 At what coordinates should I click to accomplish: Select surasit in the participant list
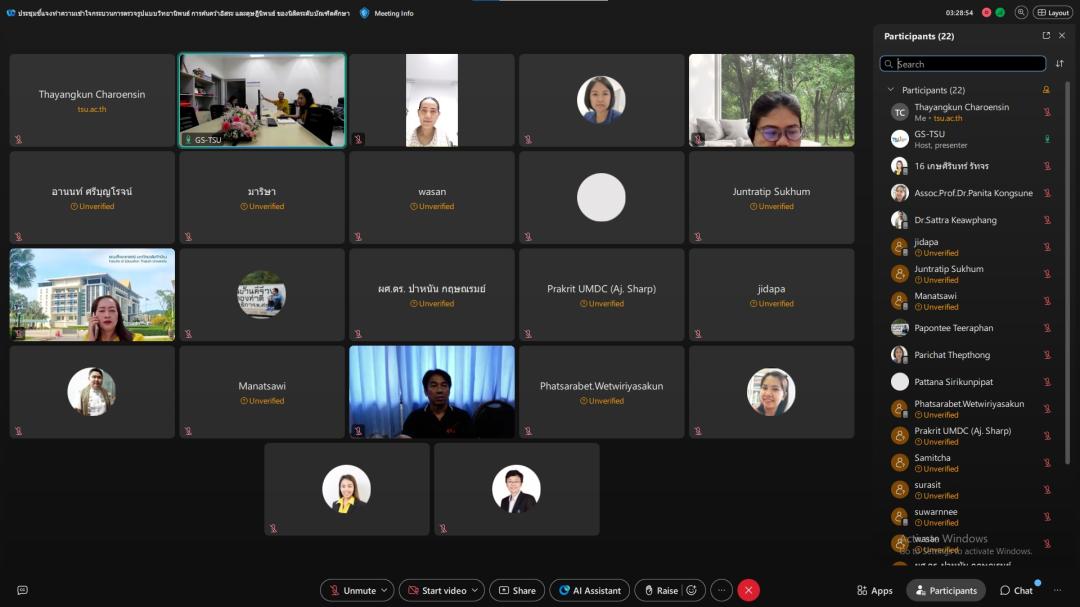[971, 490]
